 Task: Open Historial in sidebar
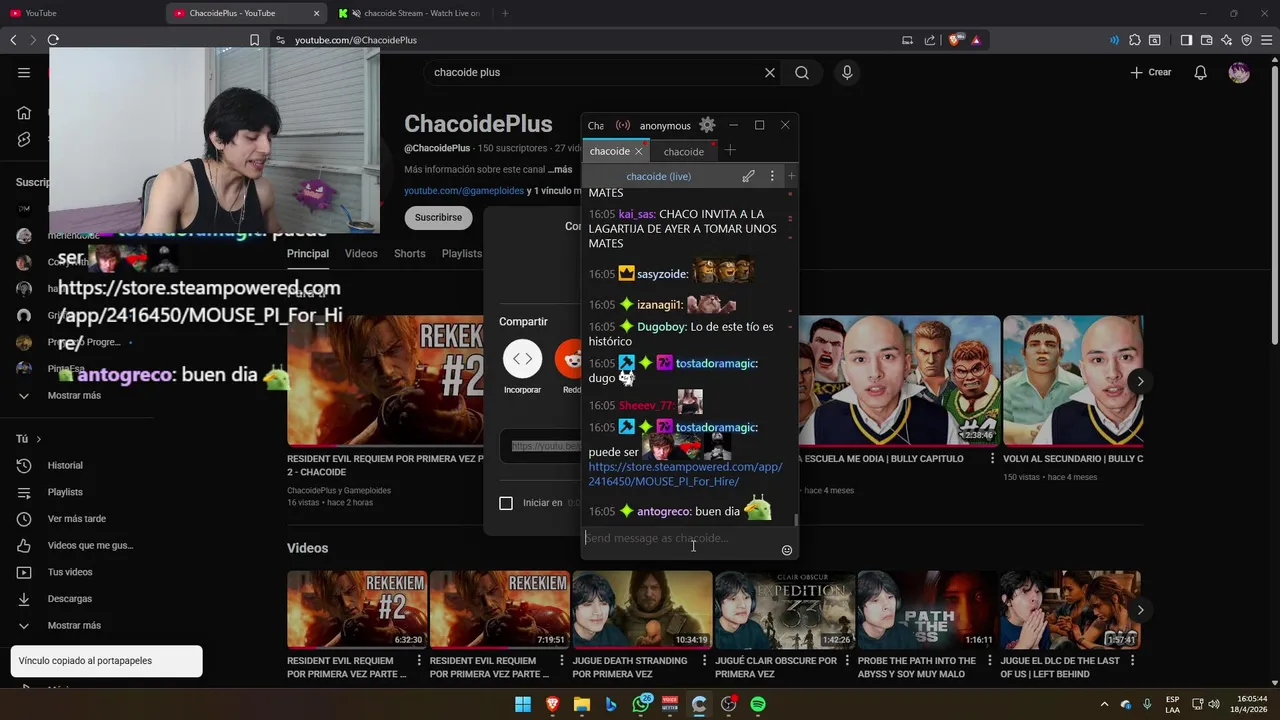coord(65,465)
